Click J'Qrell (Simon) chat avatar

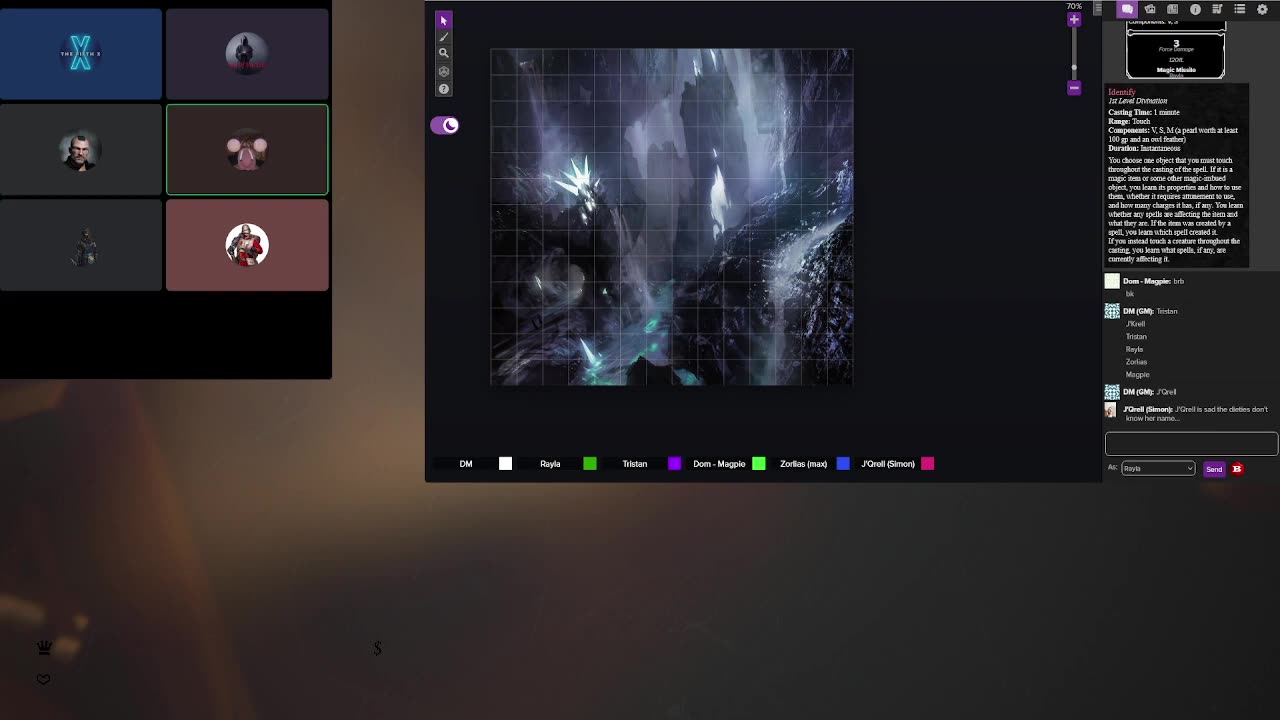[x=1110, y=411]
